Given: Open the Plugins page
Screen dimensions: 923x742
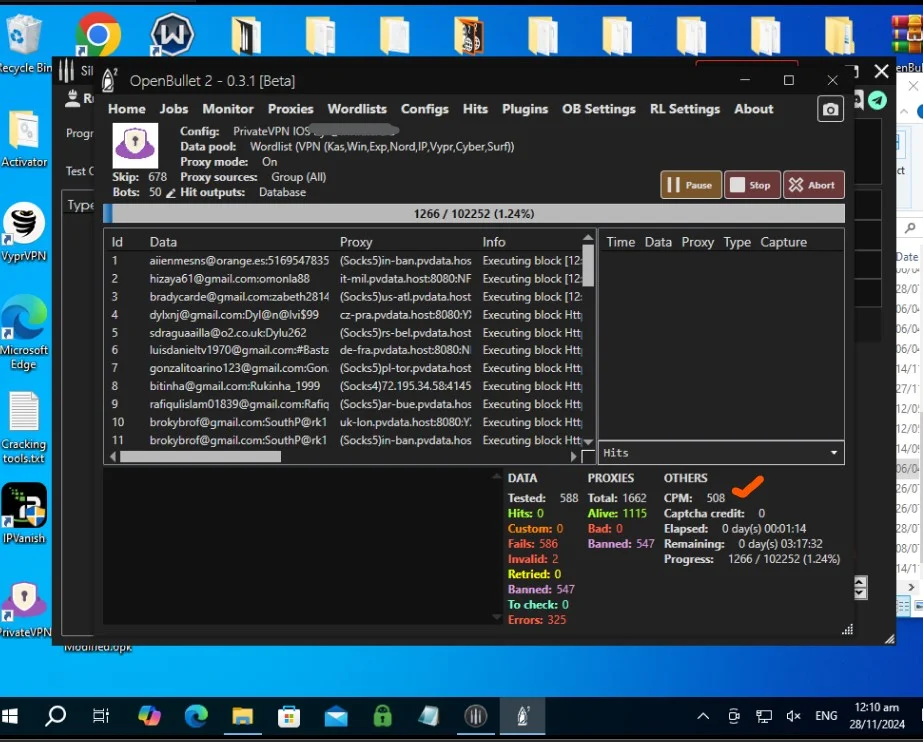Looking at the screenshot, I should pos(524,109).
